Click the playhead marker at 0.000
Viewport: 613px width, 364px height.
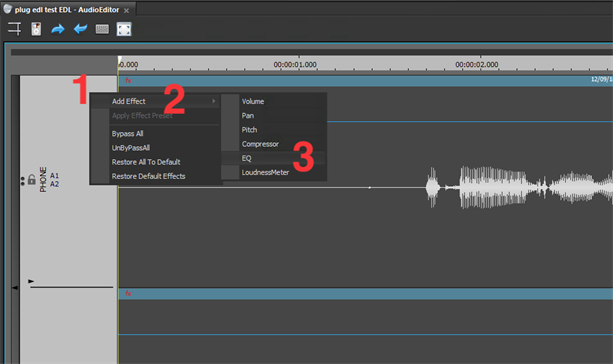120,59
